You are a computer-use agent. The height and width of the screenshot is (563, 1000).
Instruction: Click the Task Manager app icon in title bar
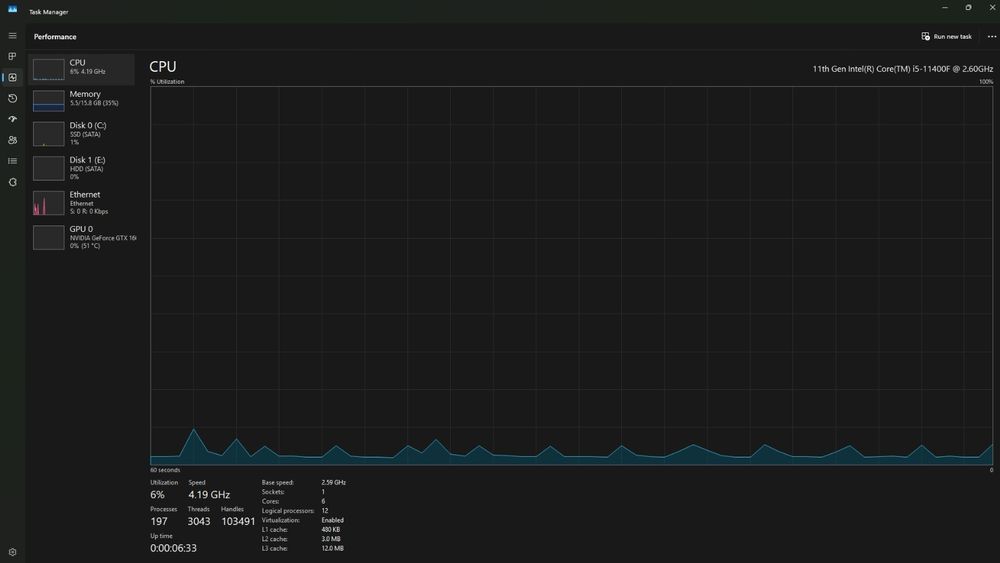(x=12, y=9)
